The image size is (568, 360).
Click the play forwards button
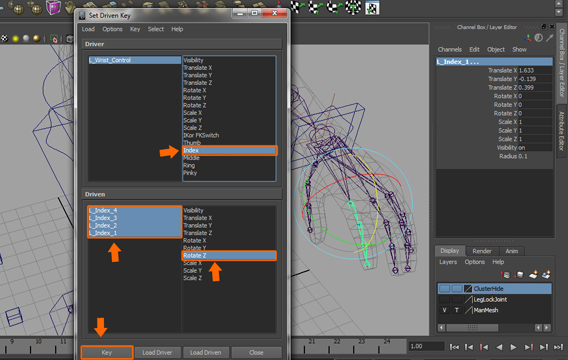pos(513,347)
